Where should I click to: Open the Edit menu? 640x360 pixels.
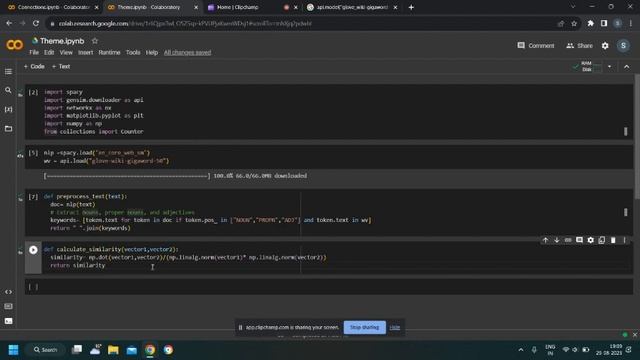pyautogui.click(x=49, y=53)
